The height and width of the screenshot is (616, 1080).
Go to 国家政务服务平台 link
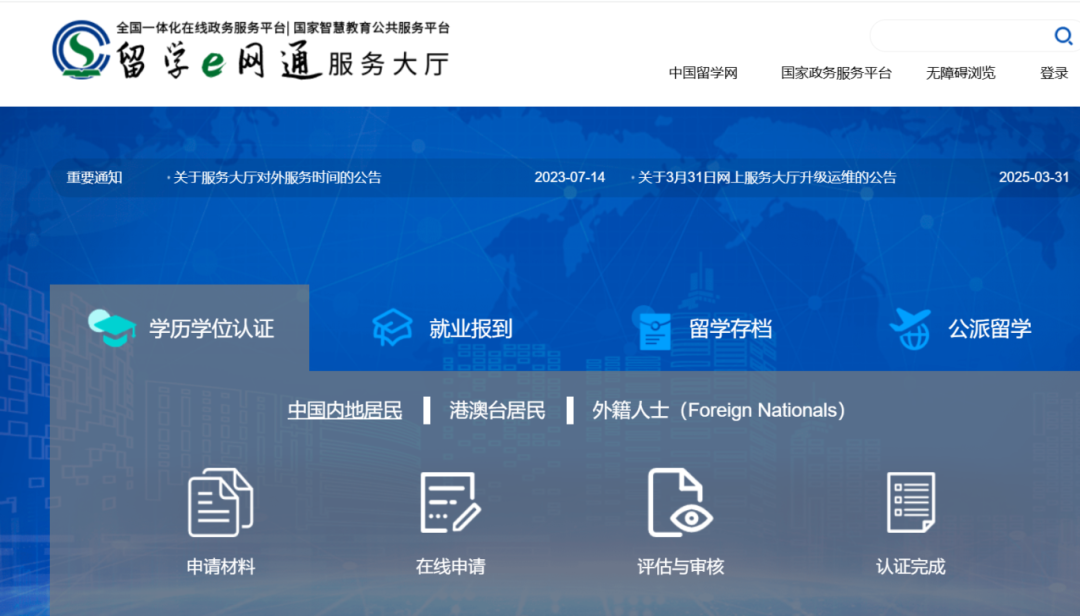836,73
